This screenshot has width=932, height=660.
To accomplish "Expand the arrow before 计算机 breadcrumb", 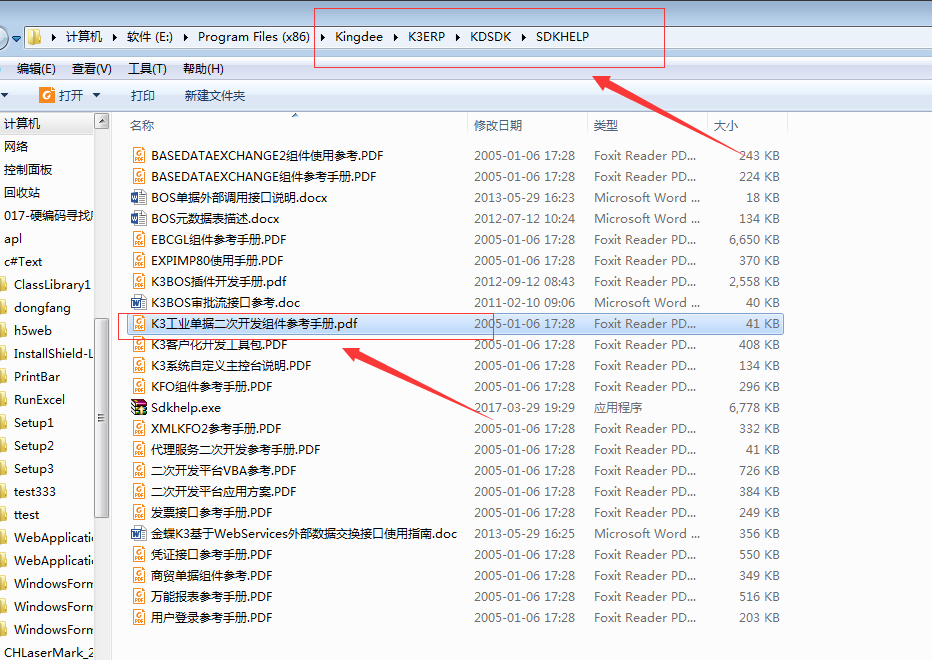I will coord(53,37).
